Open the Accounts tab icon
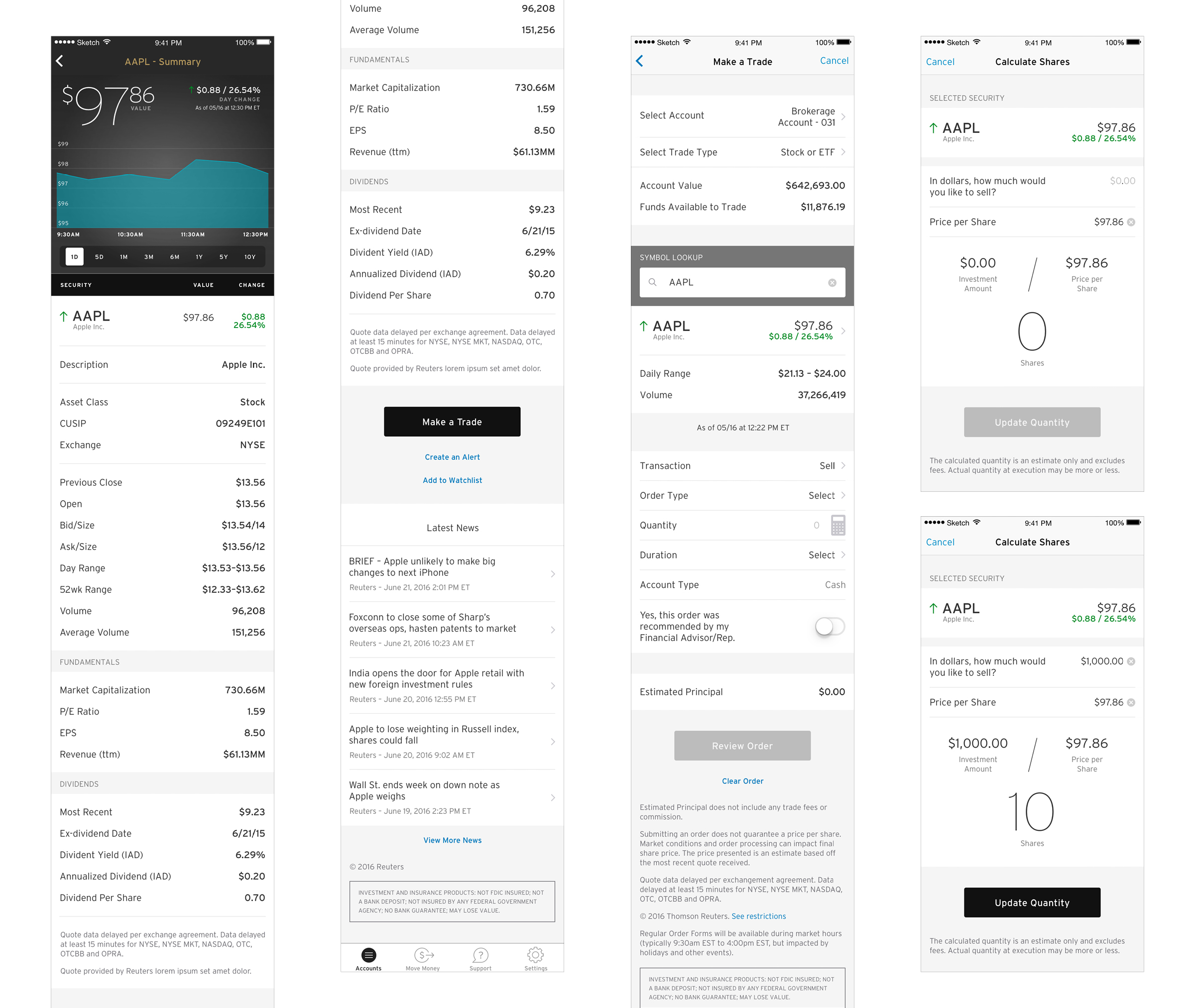This screenshot has width=1195, height=1008. click(368, 959)
